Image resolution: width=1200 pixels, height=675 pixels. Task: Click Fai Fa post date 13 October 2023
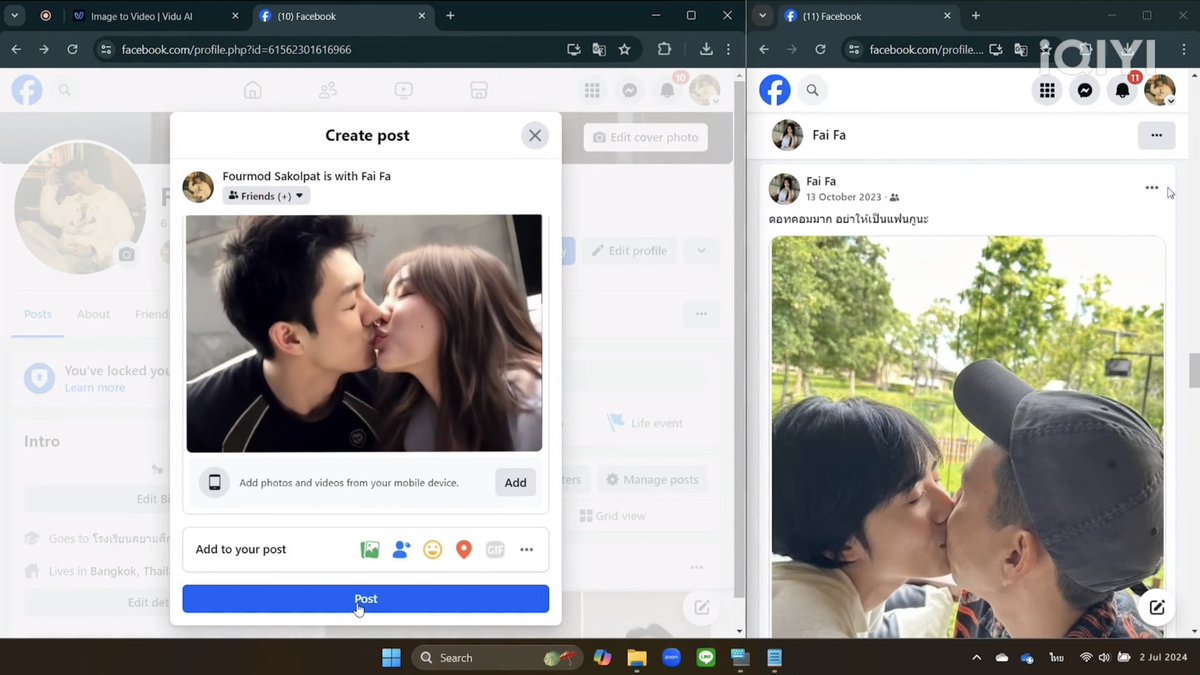(x=845, y=197)
